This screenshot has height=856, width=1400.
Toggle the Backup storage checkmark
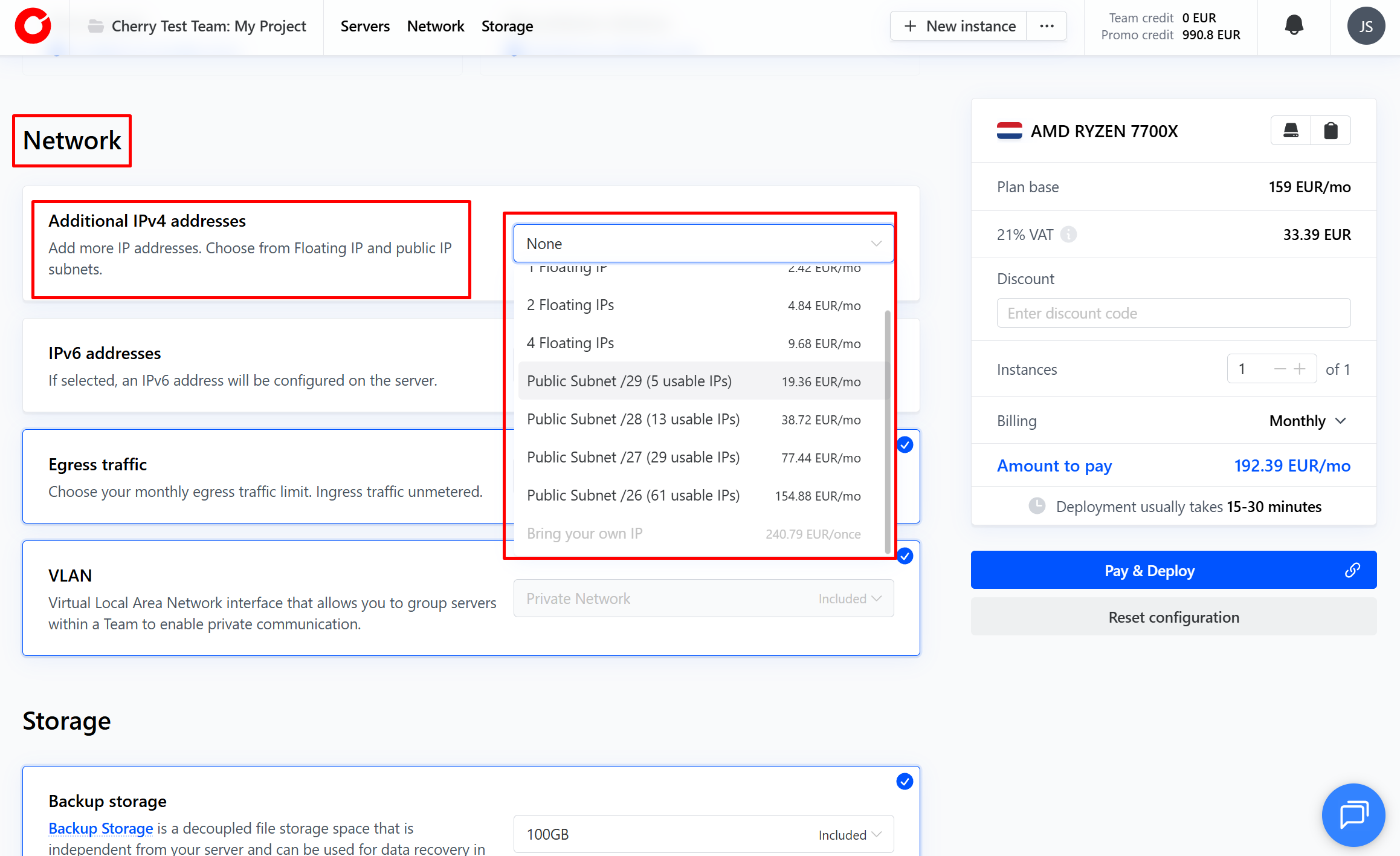(905, 782)
